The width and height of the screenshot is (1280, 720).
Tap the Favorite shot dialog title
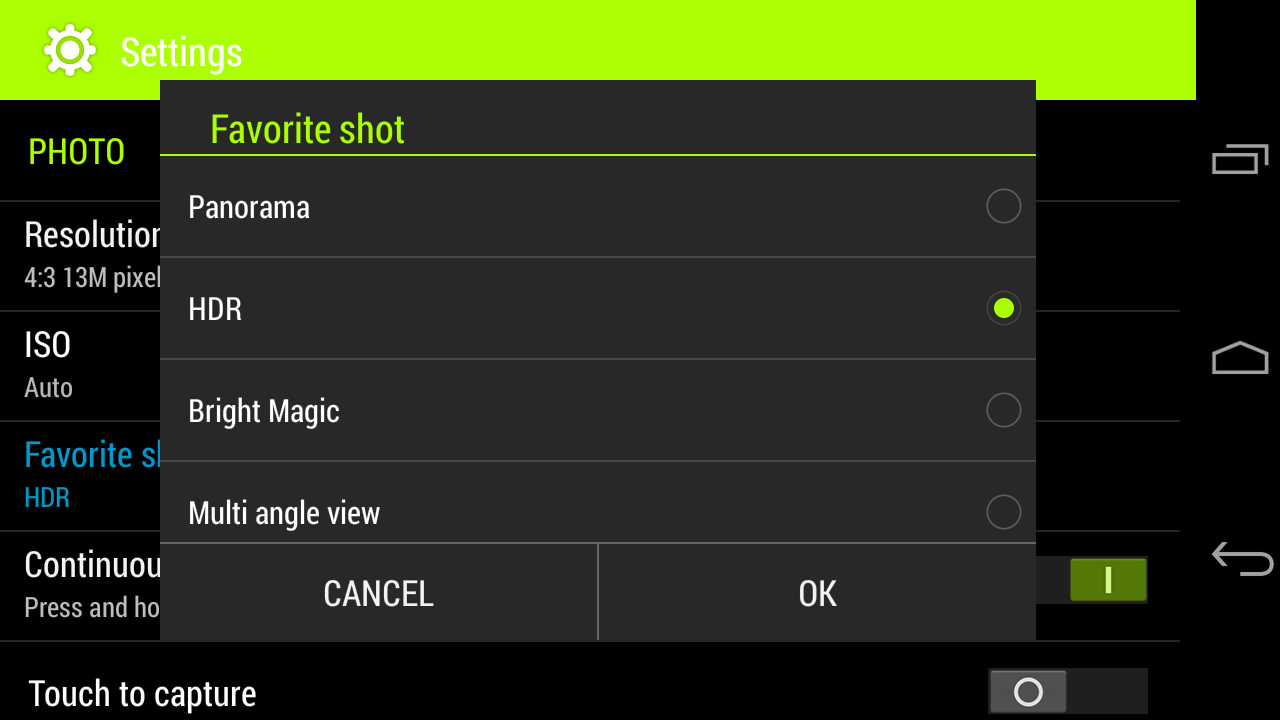pos(307,129)
